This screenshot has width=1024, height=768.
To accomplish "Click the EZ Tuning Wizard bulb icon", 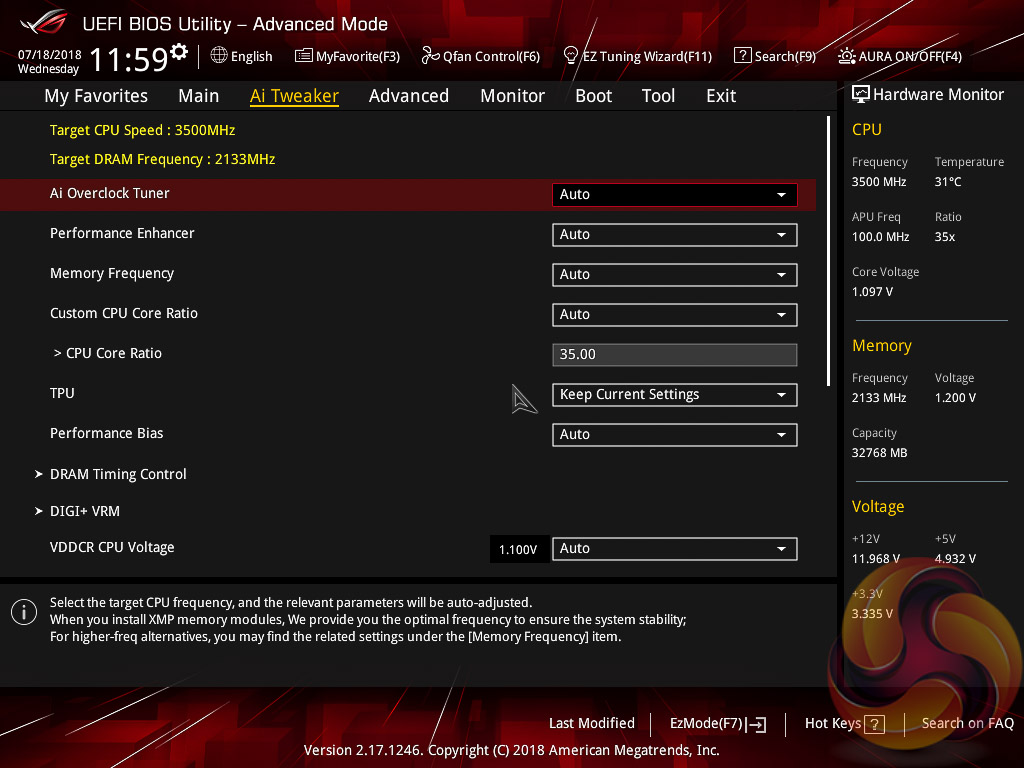I will pos(570,56).
